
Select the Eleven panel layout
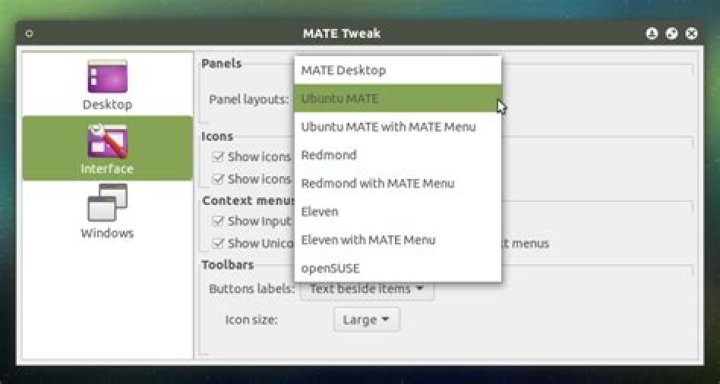tap(398, 212)
